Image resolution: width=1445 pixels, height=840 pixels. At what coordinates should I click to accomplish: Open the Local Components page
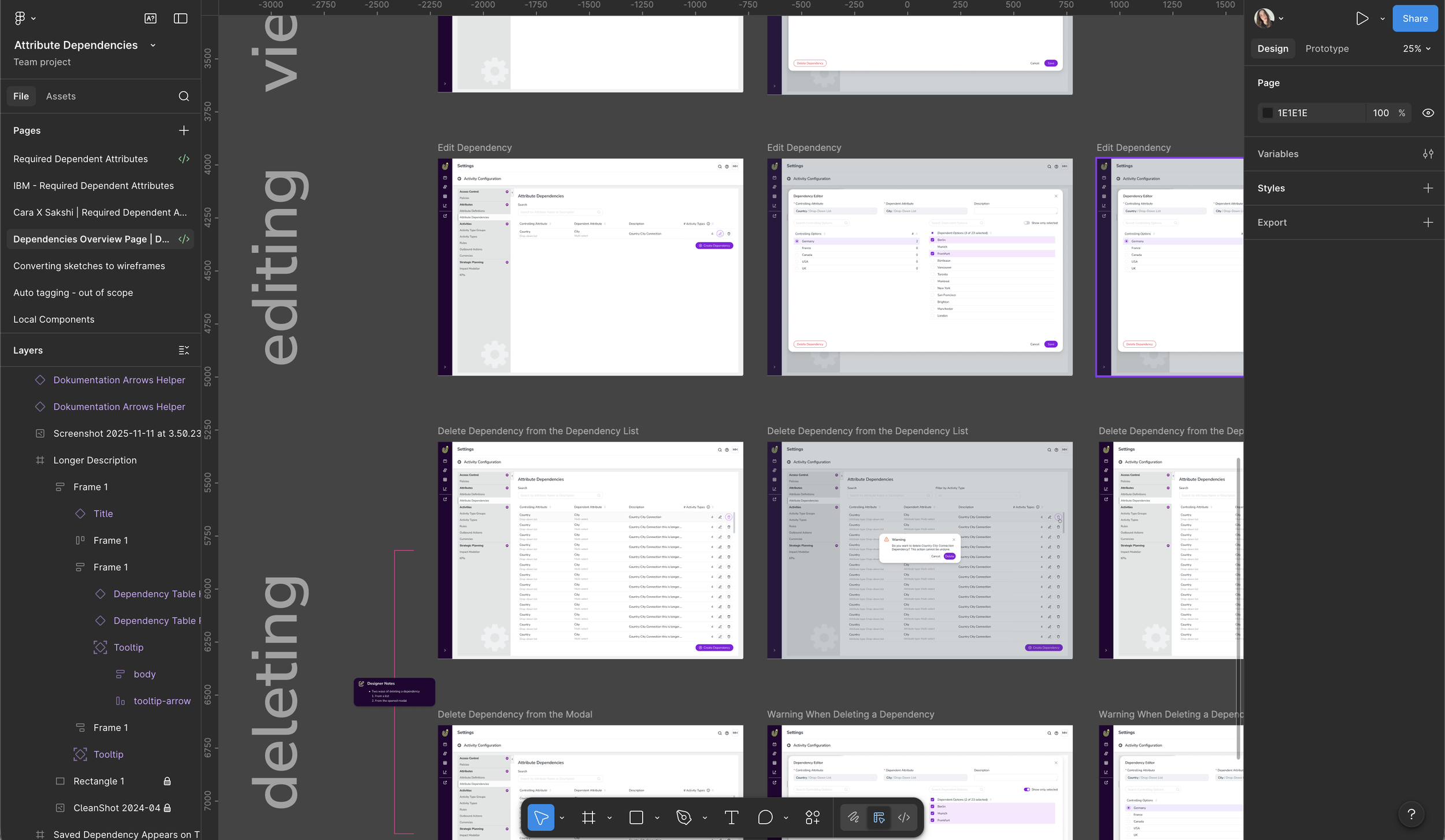(x=54, y=319)
